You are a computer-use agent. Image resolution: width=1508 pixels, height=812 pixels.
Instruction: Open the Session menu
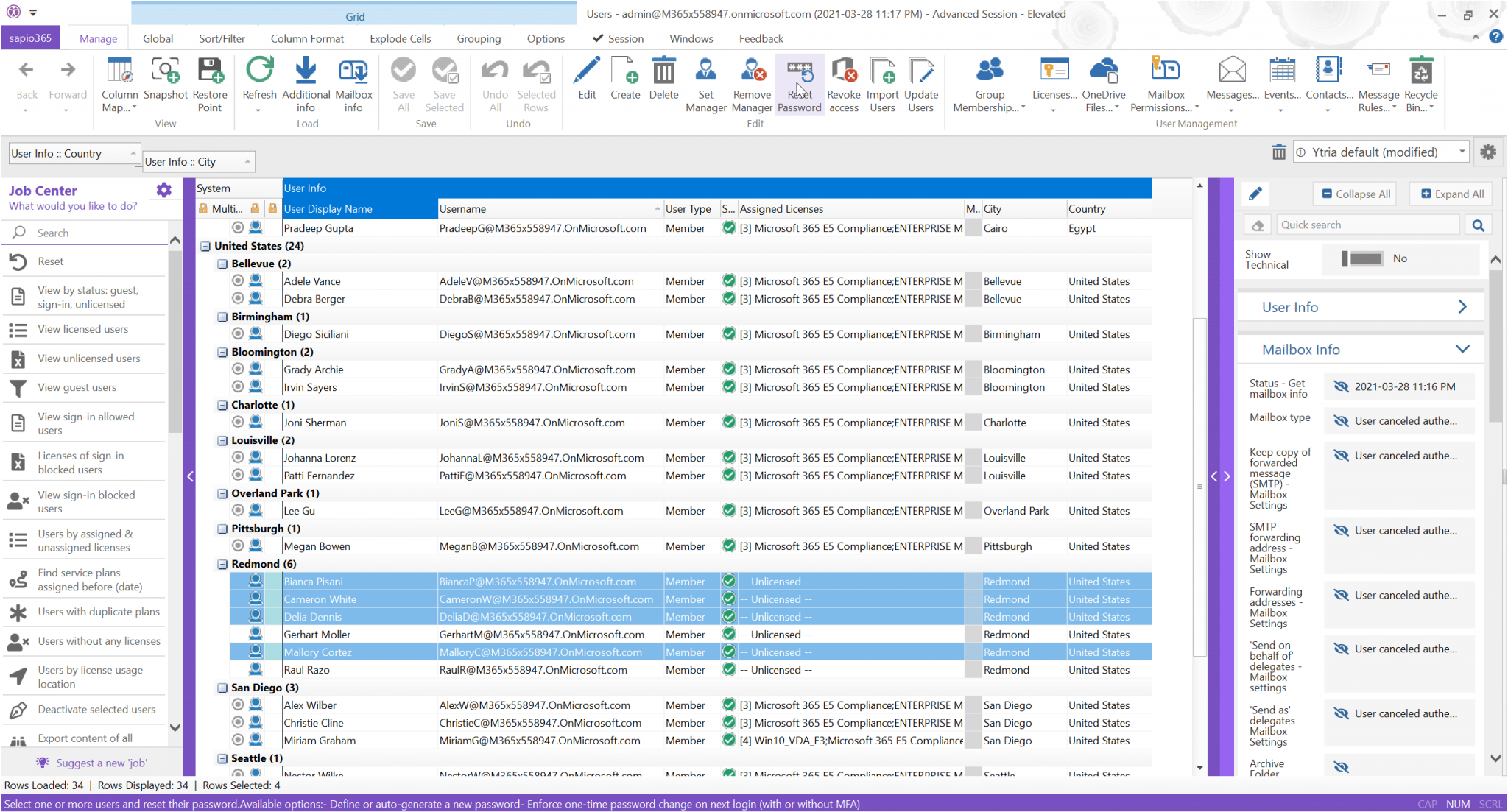(624, 38)
